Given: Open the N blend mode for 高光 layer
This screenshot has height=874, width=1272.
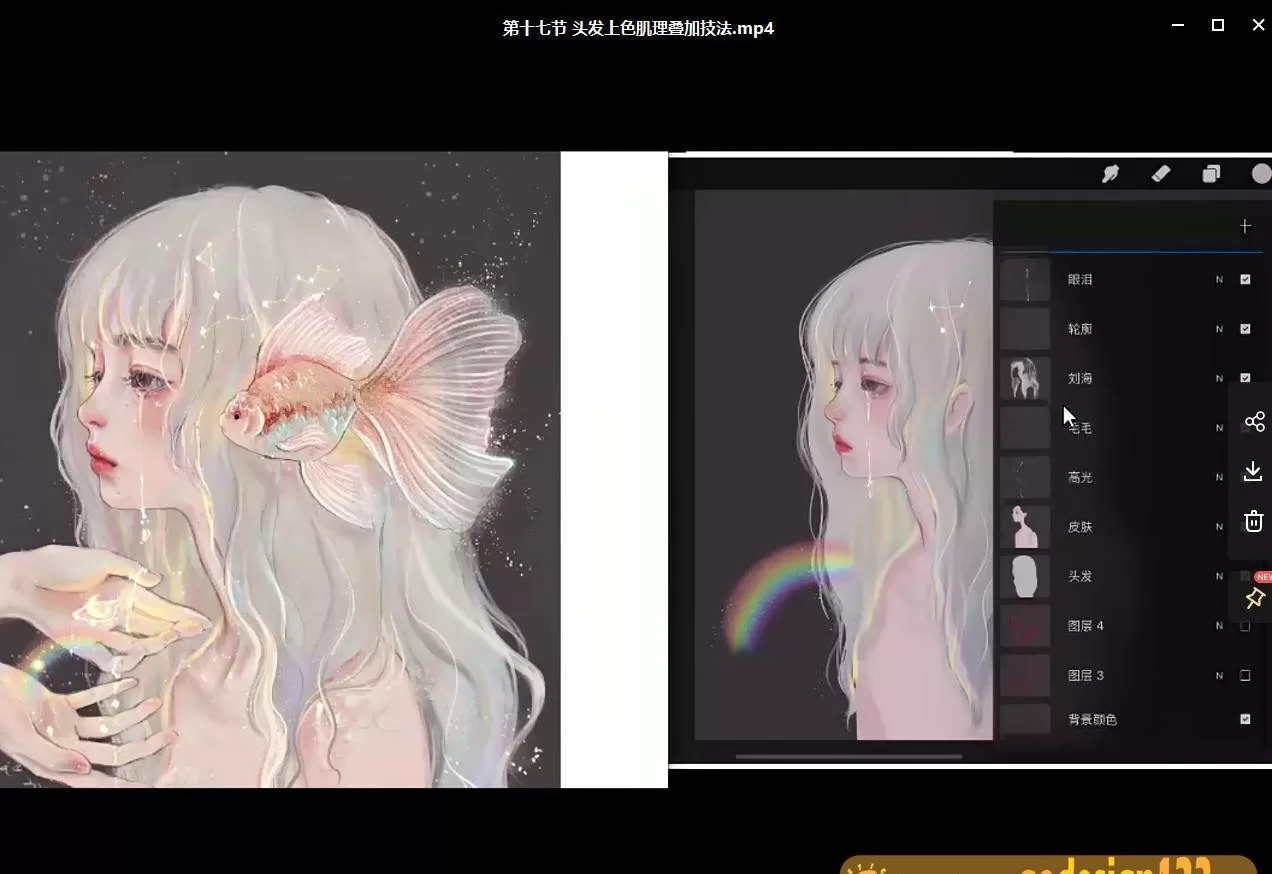Looking at the screenshot, I should 1218,477.
